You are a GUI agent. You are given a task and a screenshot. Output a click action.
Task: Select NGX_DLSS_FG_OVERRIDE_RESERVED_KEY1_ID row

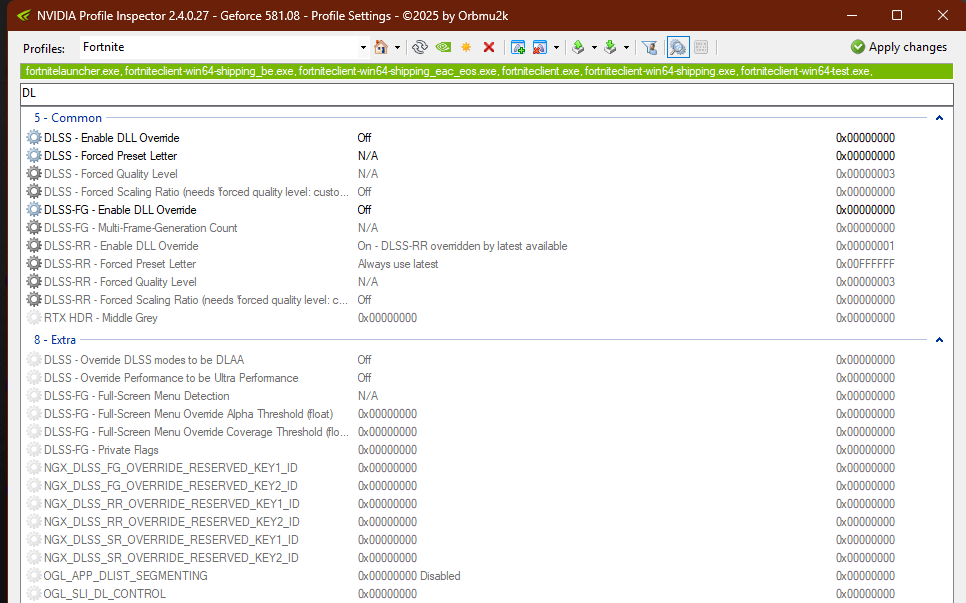(487, 468)
